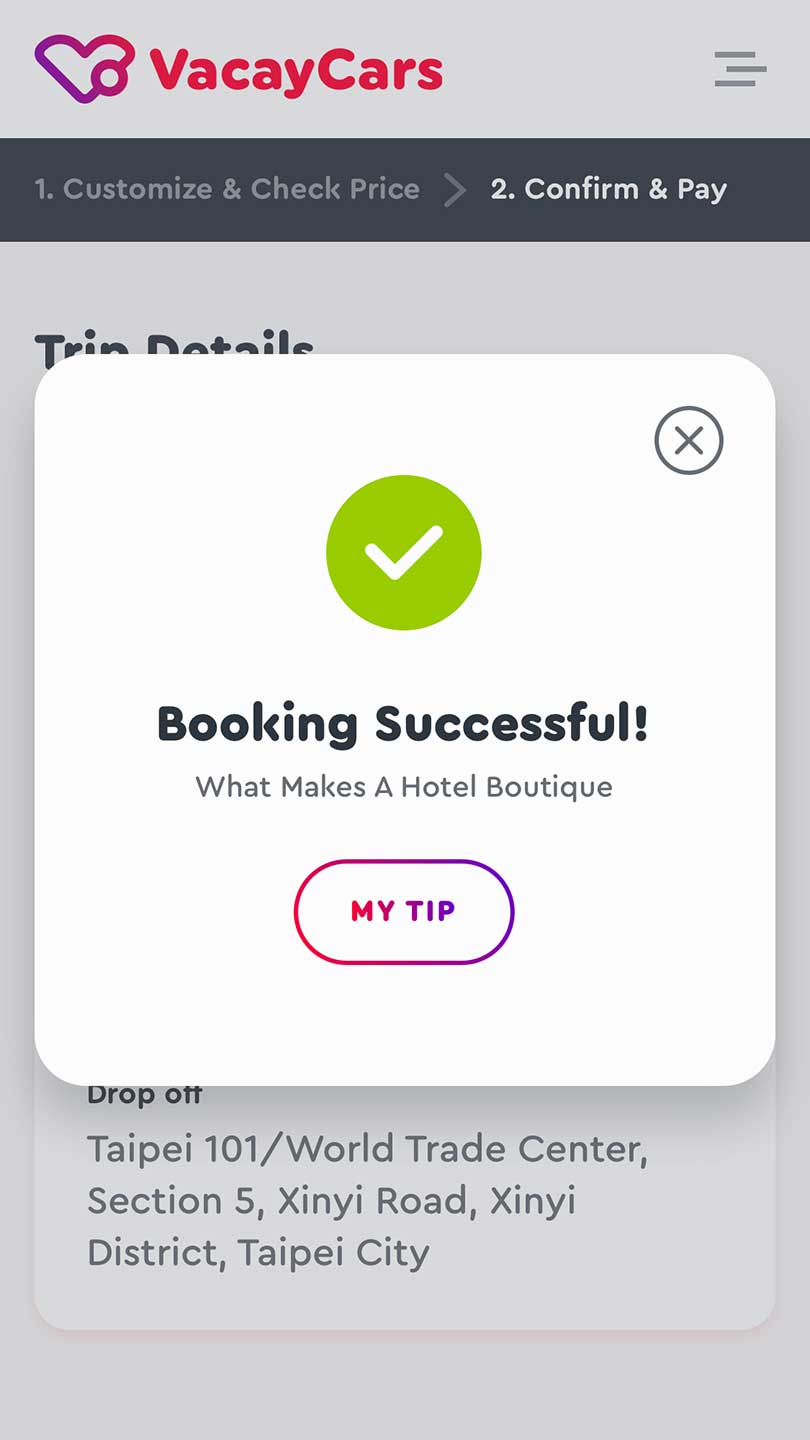Click the green success checkmark icon
810x1440 pixels.
pyautogui.click(x=404, y=552)
